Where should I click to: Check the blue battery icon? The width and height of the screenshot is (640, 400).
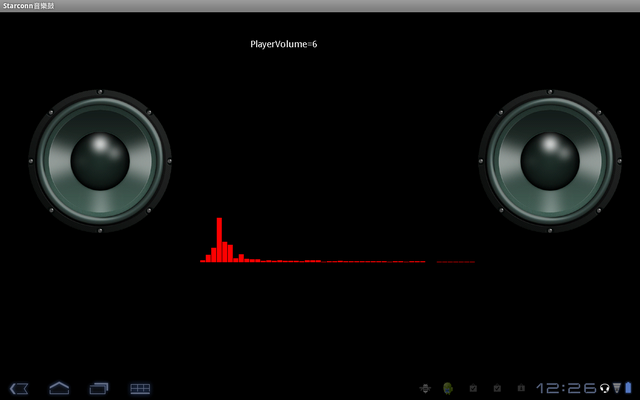pyautogui.click(x=629, y=387)
